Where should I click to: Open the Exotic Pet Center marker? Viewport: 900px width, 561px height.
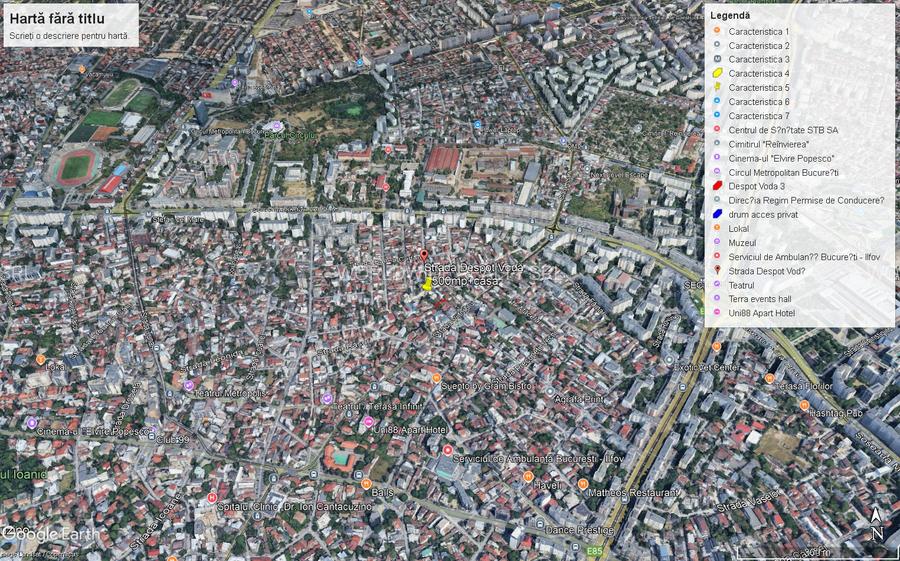[x=669, y=359]
